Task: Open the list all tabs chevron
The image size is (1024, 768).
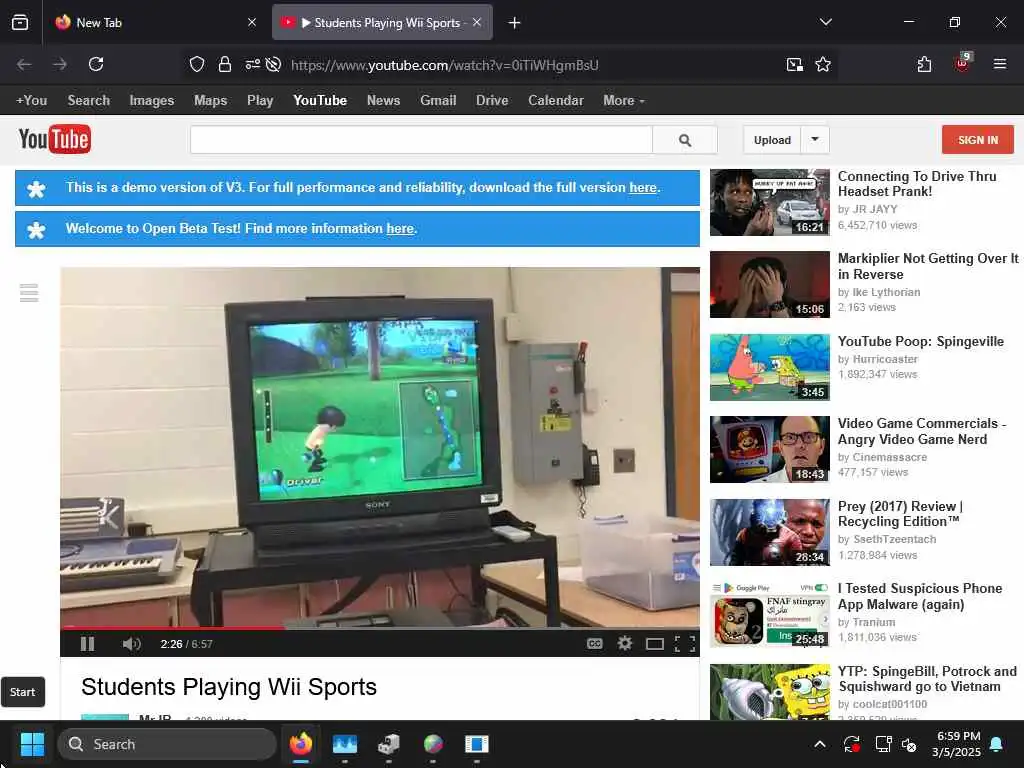Action: 825,22
